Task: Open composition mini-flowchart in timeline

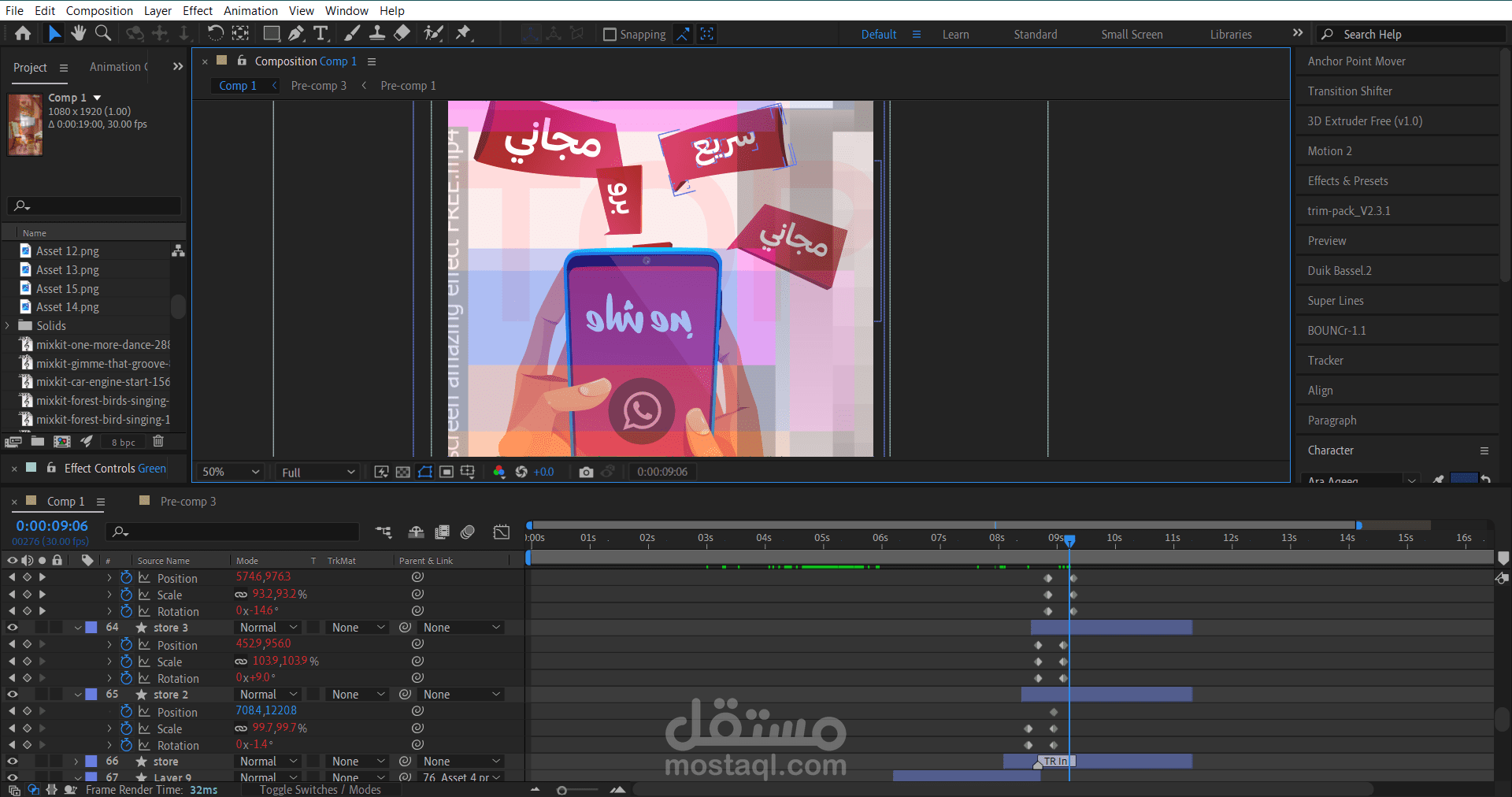Action: tap(384, 532)
